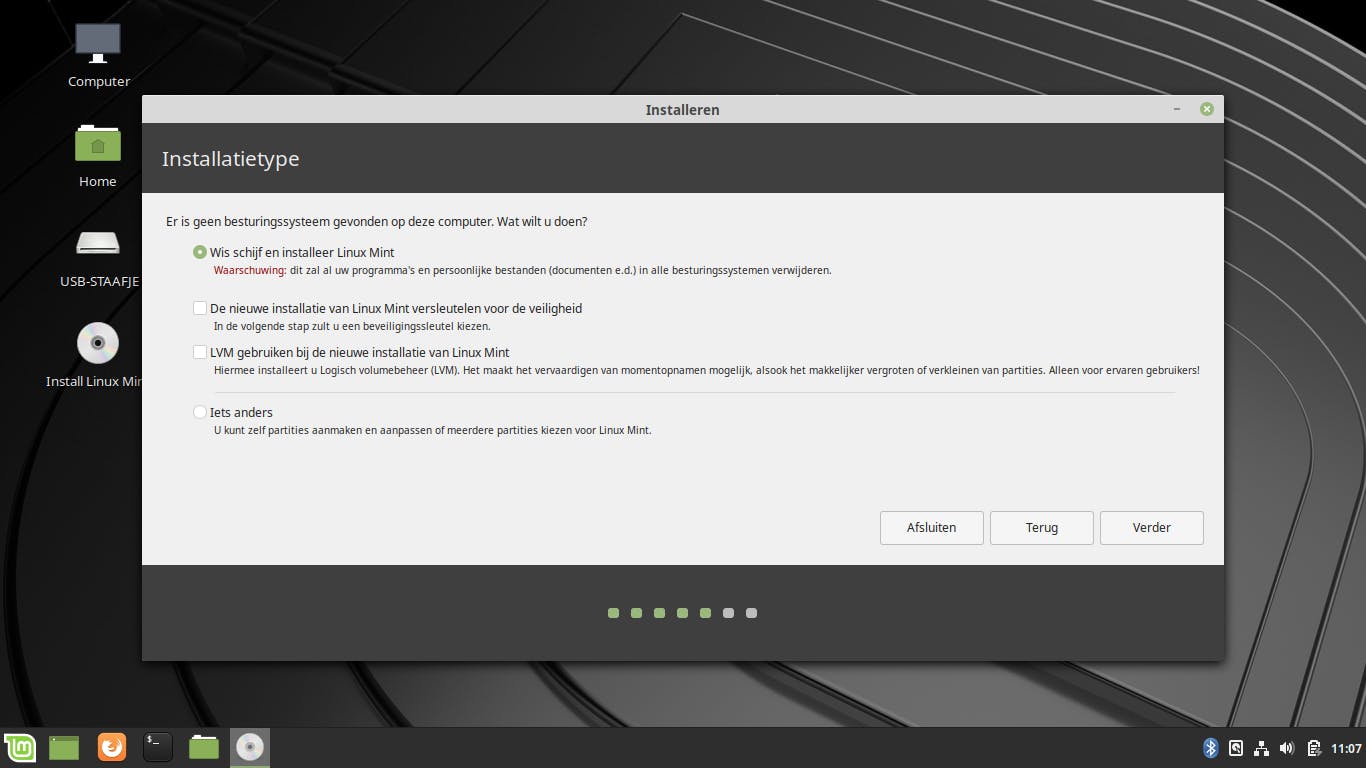Open the battery power tray icon
Screen dimensions: 1366x768
click(1313, 748)
